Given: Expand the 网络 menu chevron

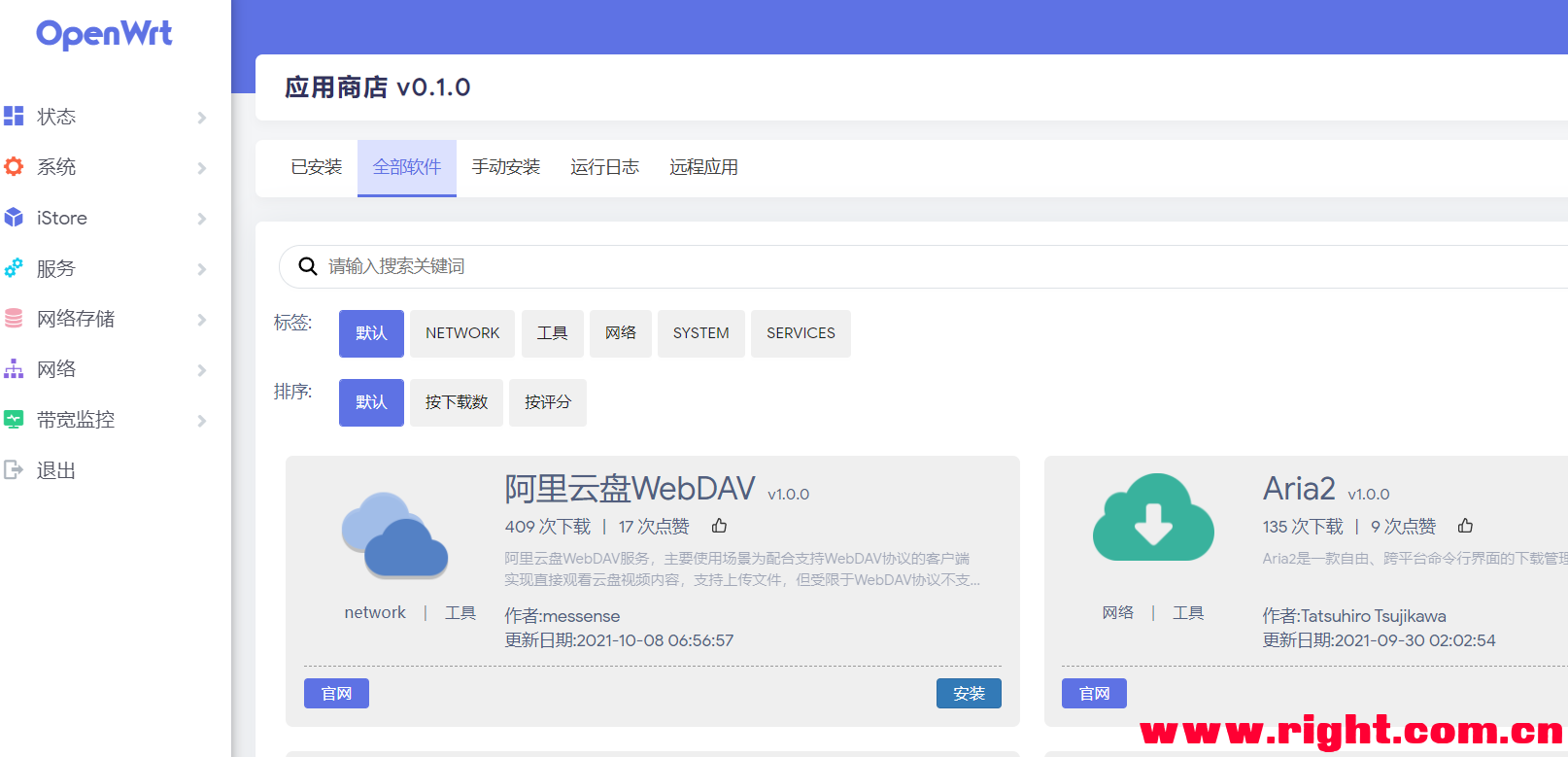Looking at the screenshot, I should click(x=202, y=370).
